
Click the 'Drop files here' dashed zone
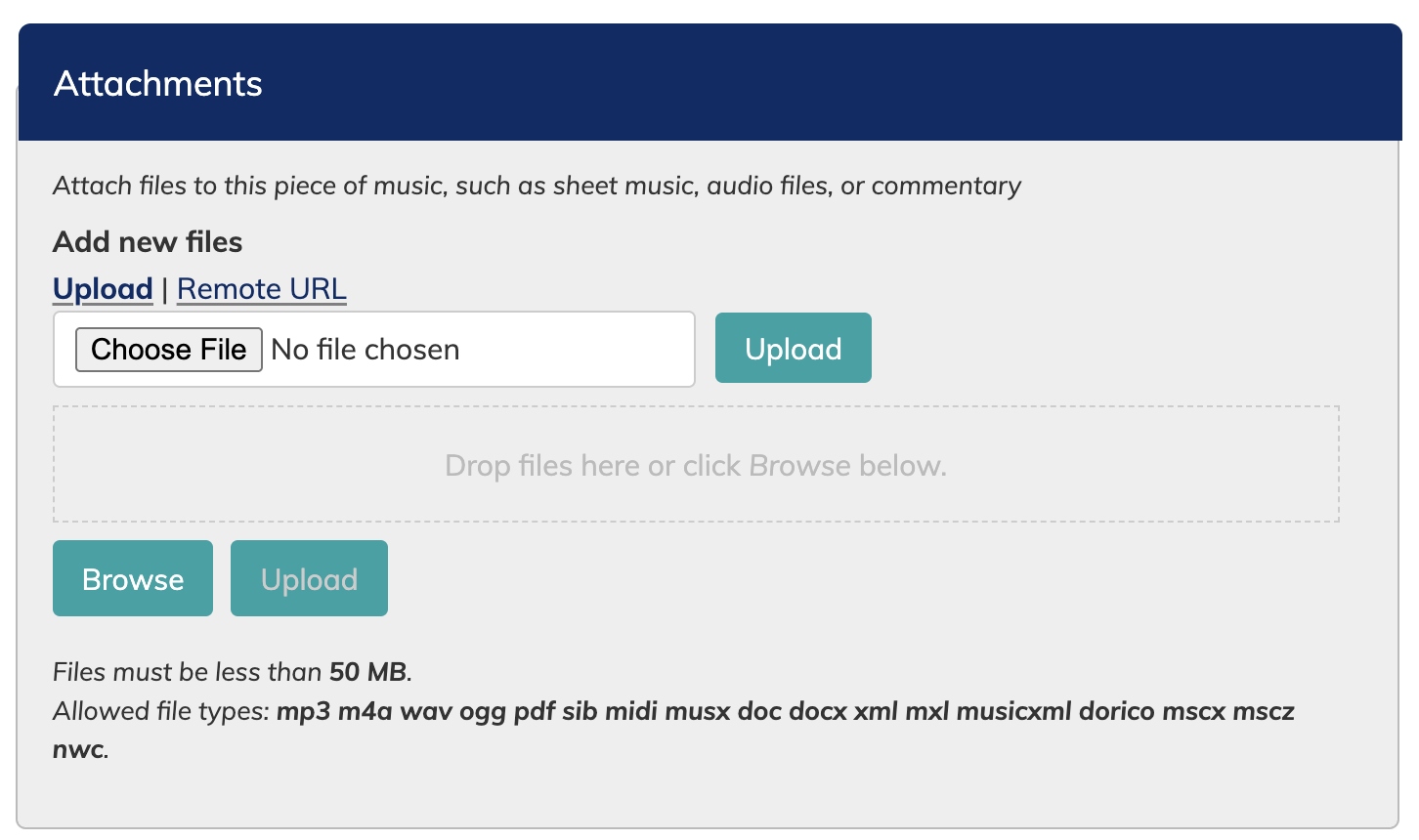pyautogui.click(x=695, y=465)
